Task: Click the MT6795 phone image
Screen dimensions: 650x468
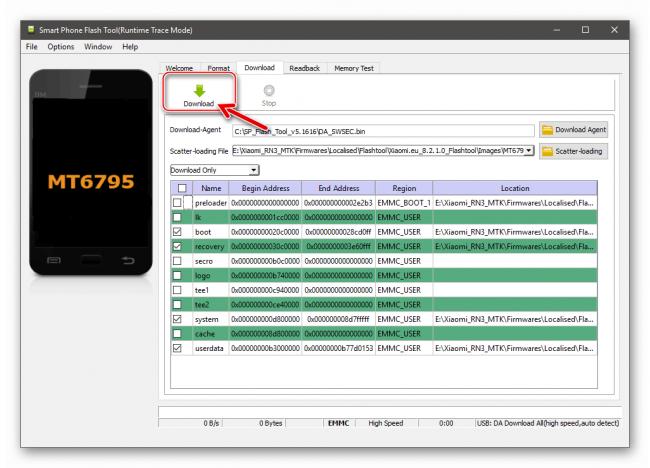Action: 91,172
